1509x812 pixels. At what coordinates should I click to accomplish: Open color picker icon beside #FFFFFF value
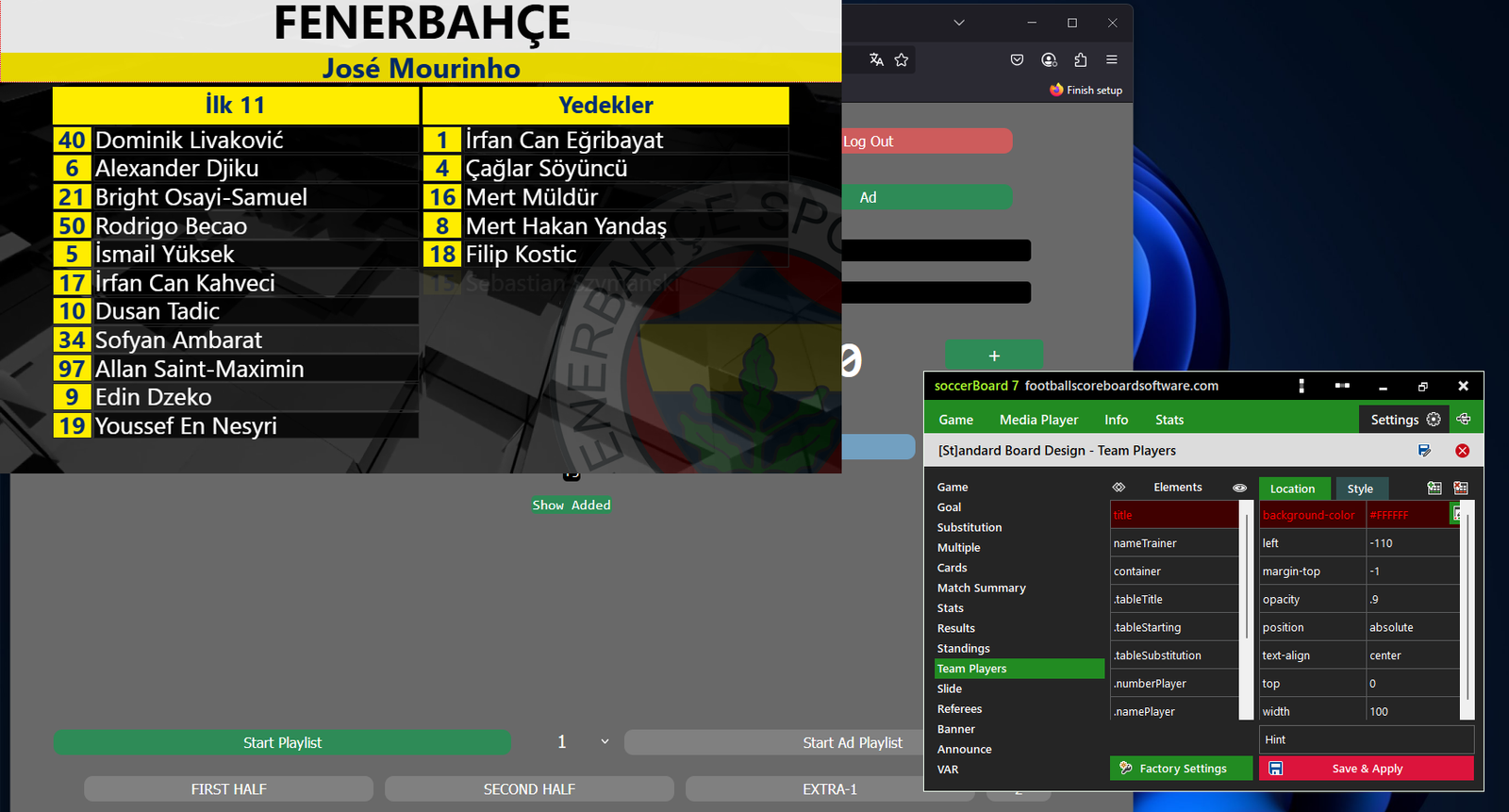[x=1456, y=515]
